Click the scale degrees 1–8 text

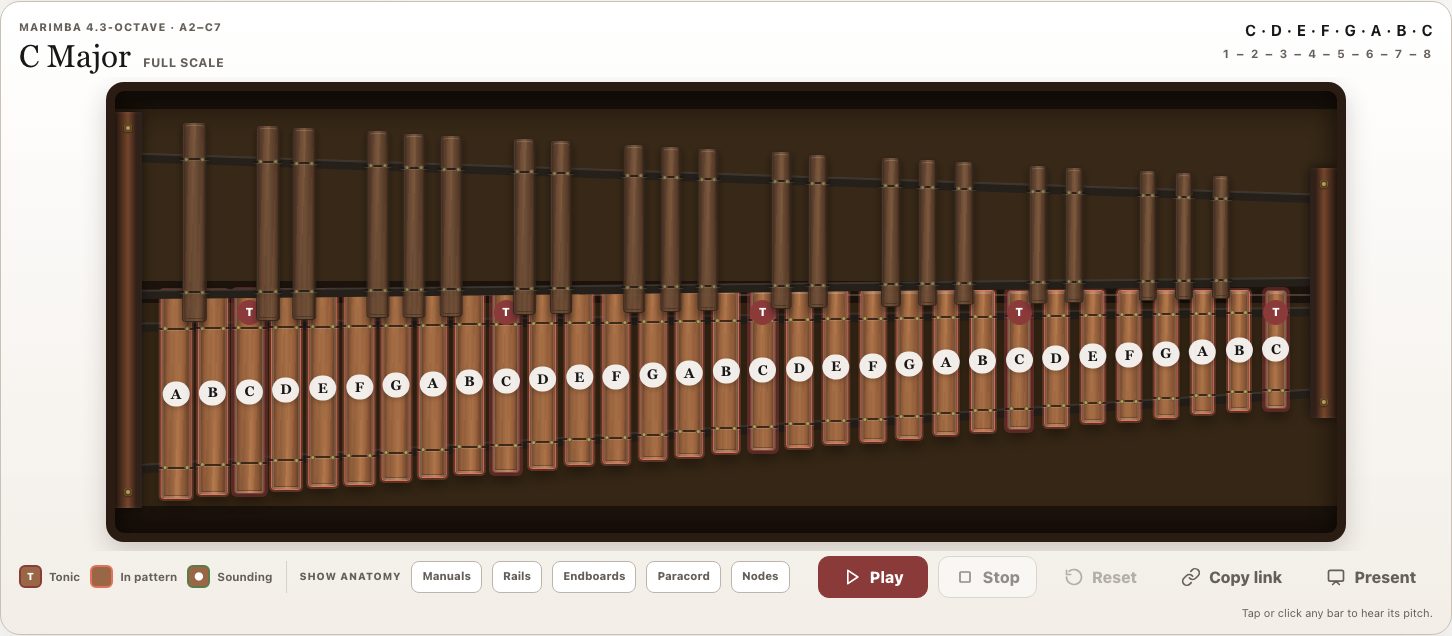[1327, 54]
